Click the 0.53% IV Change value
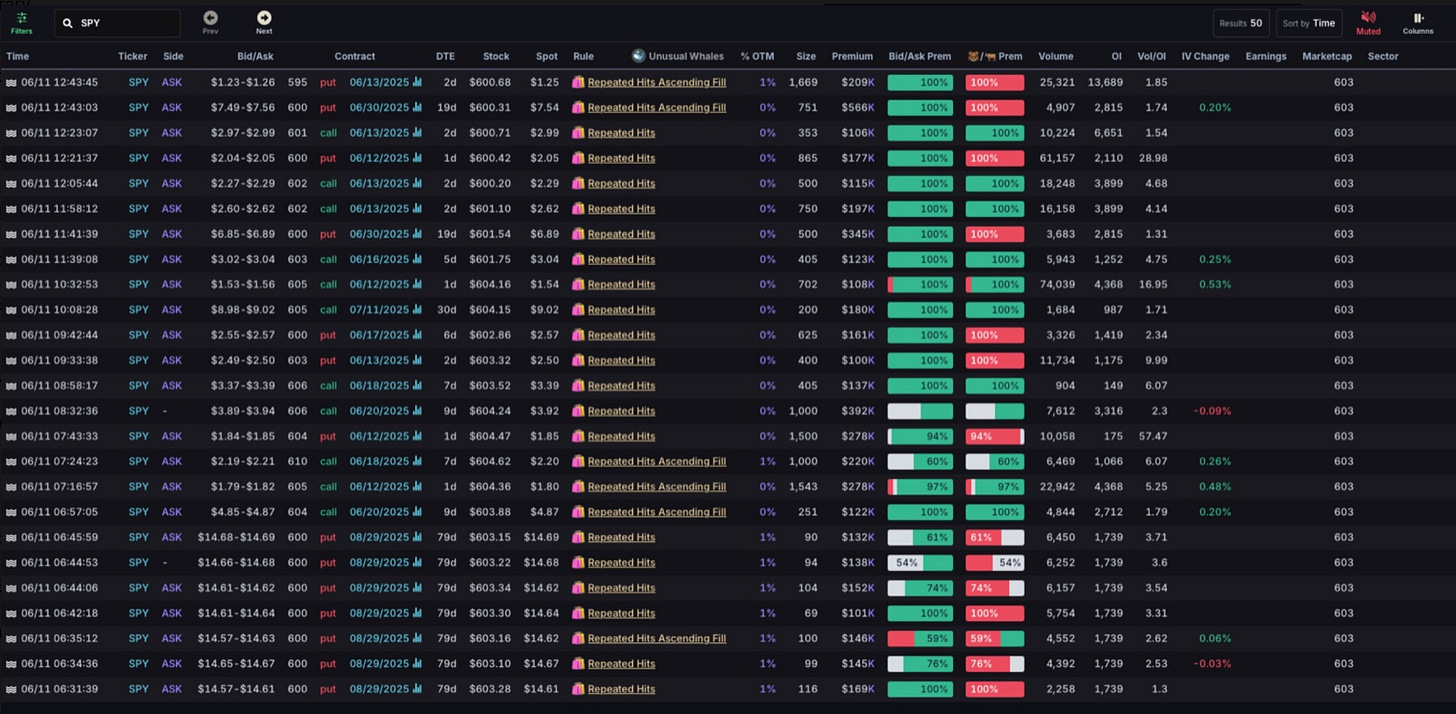Viewport: 1456px width, 714px height. point(1214,284)
